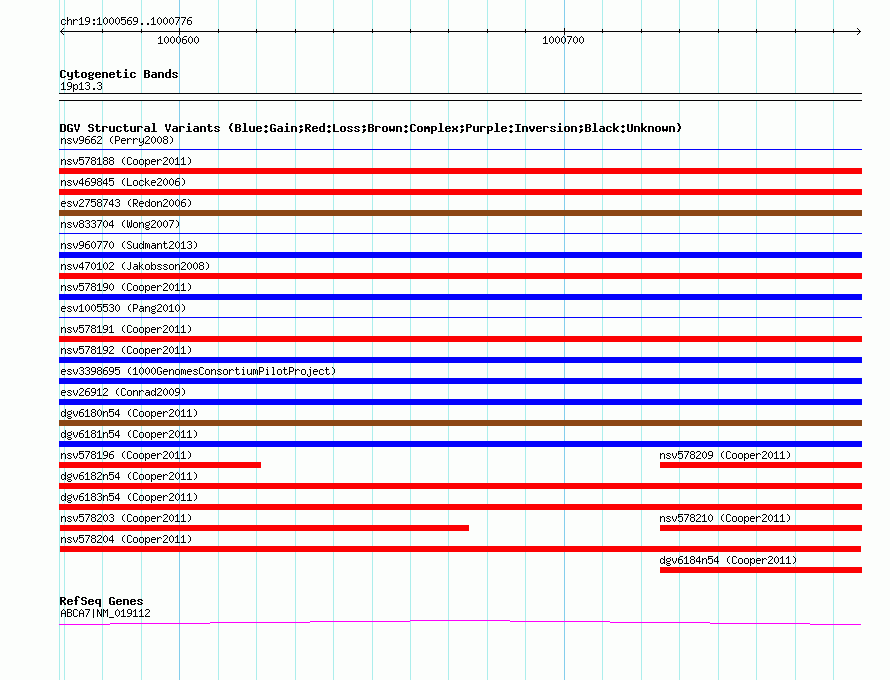890x680 pixels.
Task: Click the DGV Structural Variants track title
Action: click(371, 128)
